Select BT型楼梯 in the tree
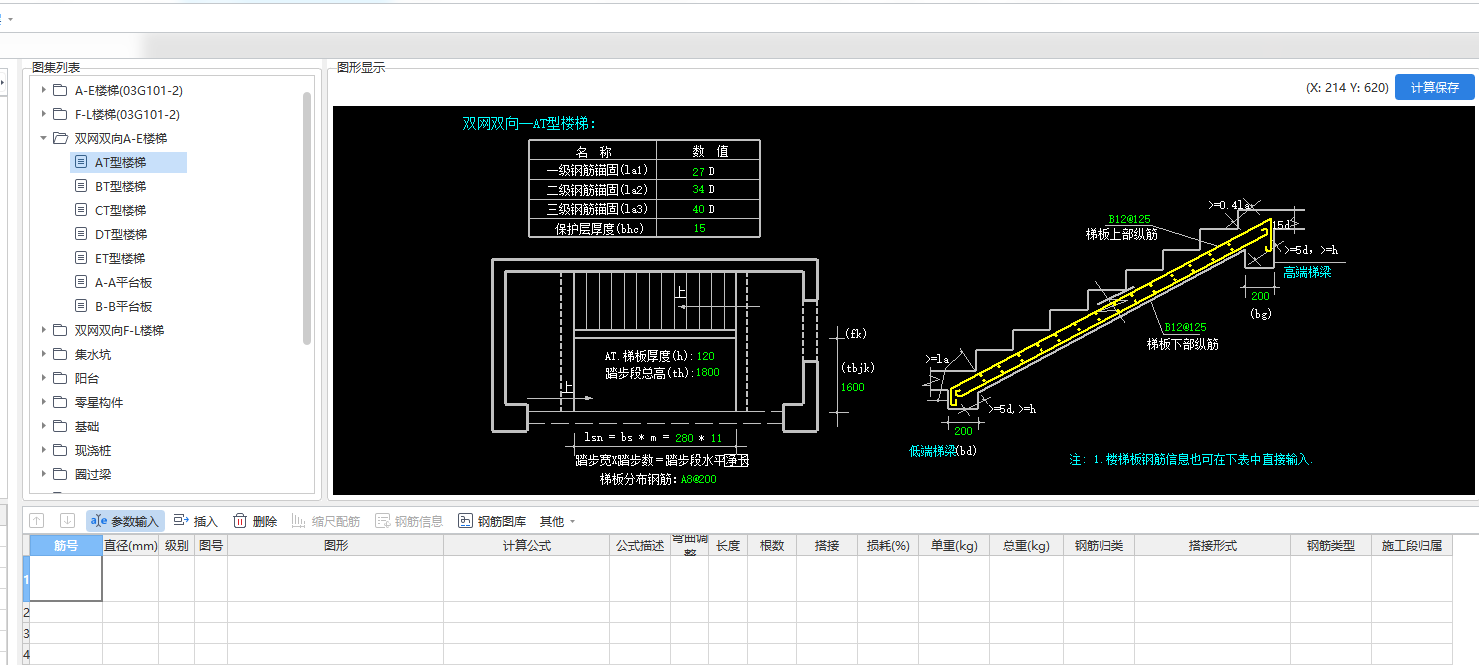Image resolution: width=1479 pixels, height=665 pixels. [x=121, y=186]
